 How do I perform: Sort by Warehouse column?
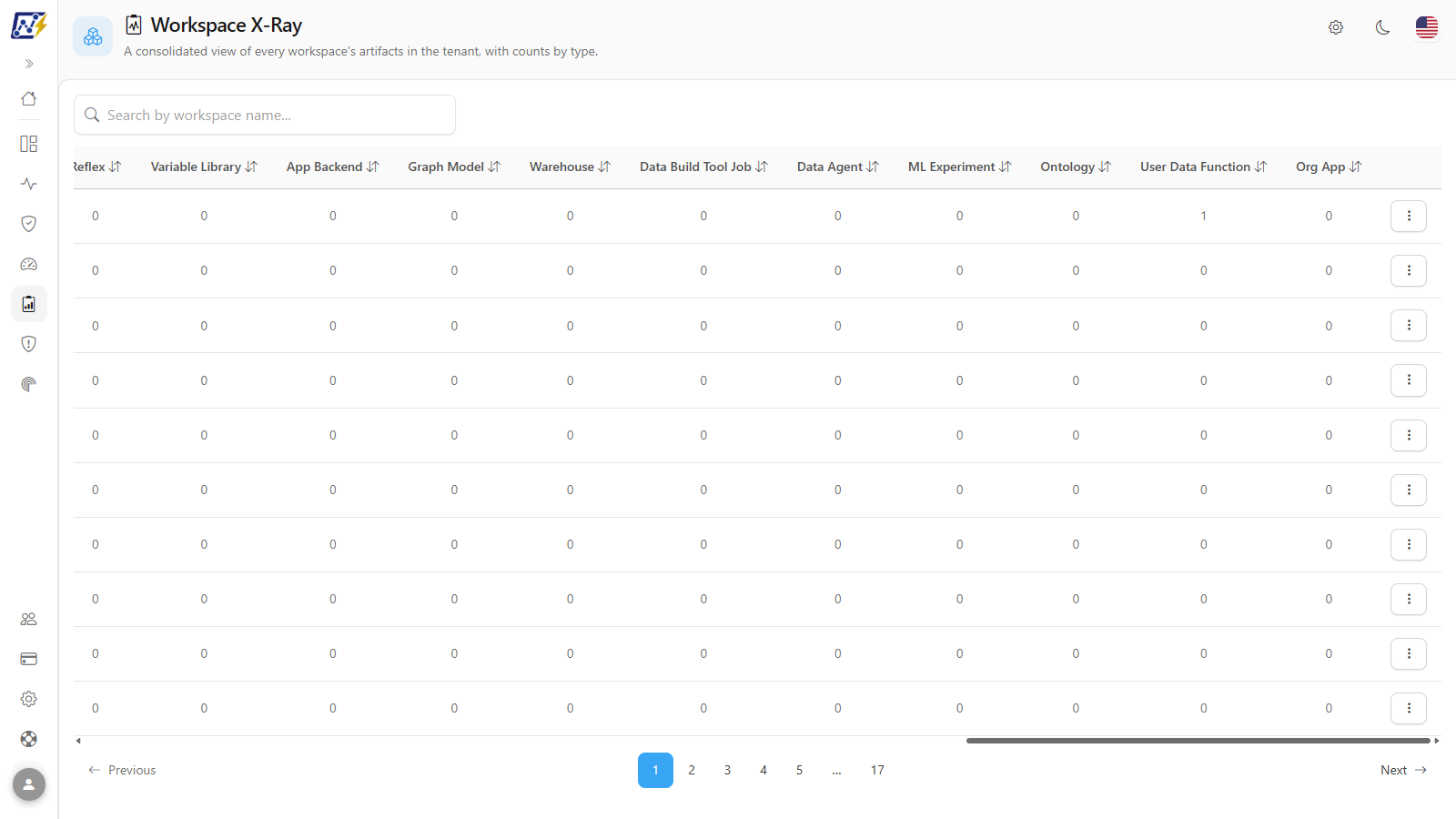tap(570, 167)
